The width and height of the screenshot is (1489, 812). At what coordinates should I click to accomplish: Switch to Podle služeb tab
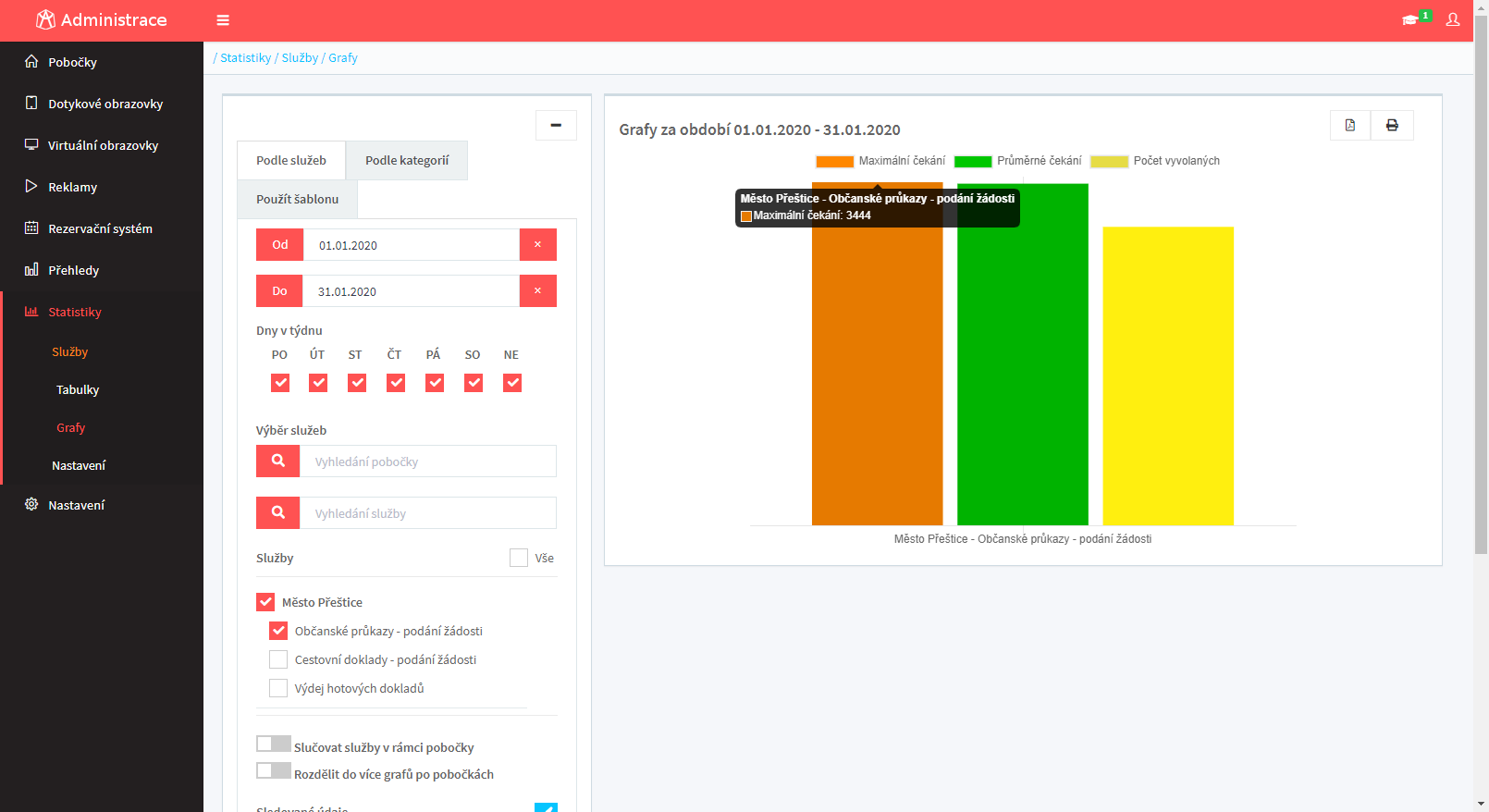291,160
